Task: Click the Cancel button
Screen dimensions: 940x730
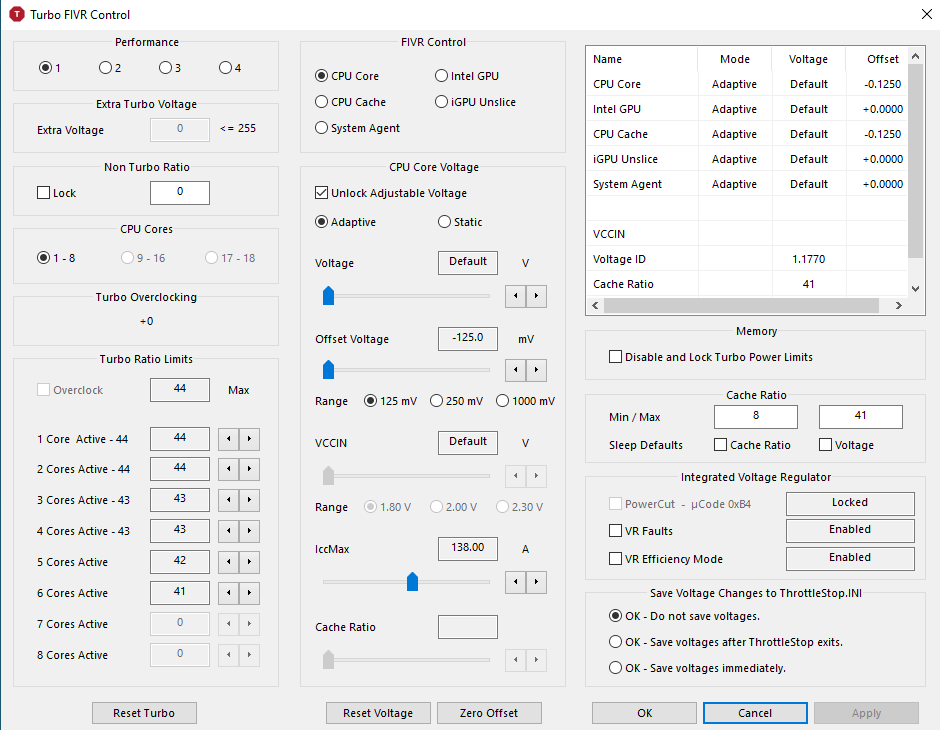Action: [x=755, y=713]
